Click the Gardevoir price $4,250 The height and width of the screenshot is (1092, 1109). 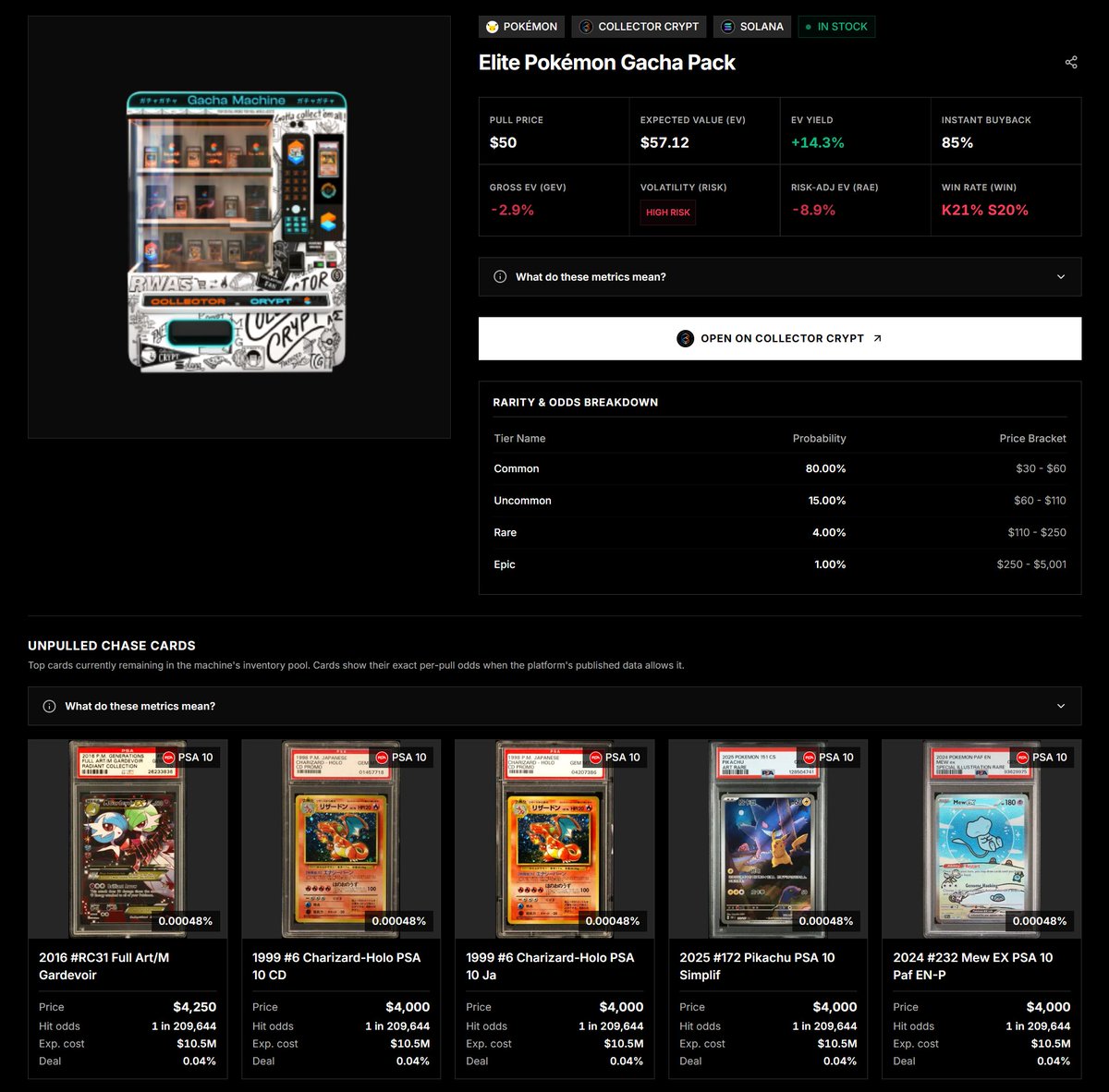[x=195, y=1007]
